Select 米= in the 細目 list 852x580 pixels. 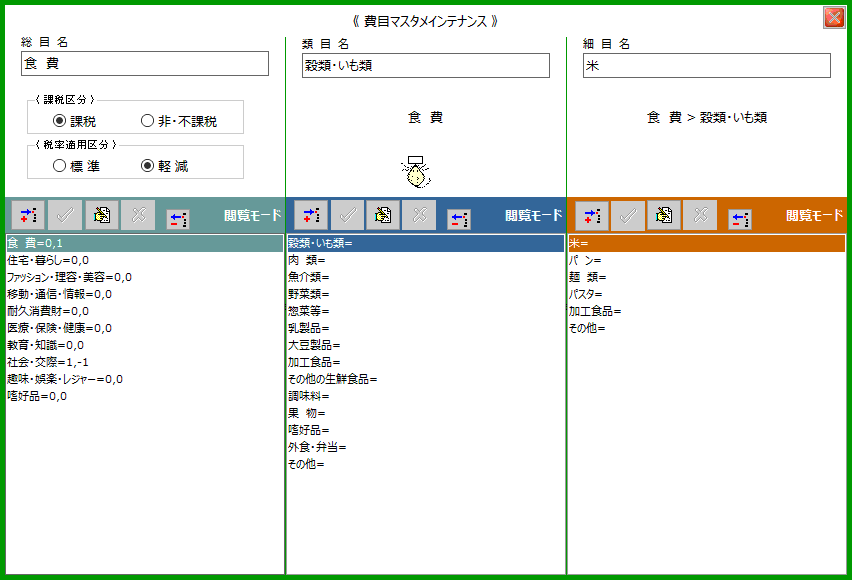point(707,243)
